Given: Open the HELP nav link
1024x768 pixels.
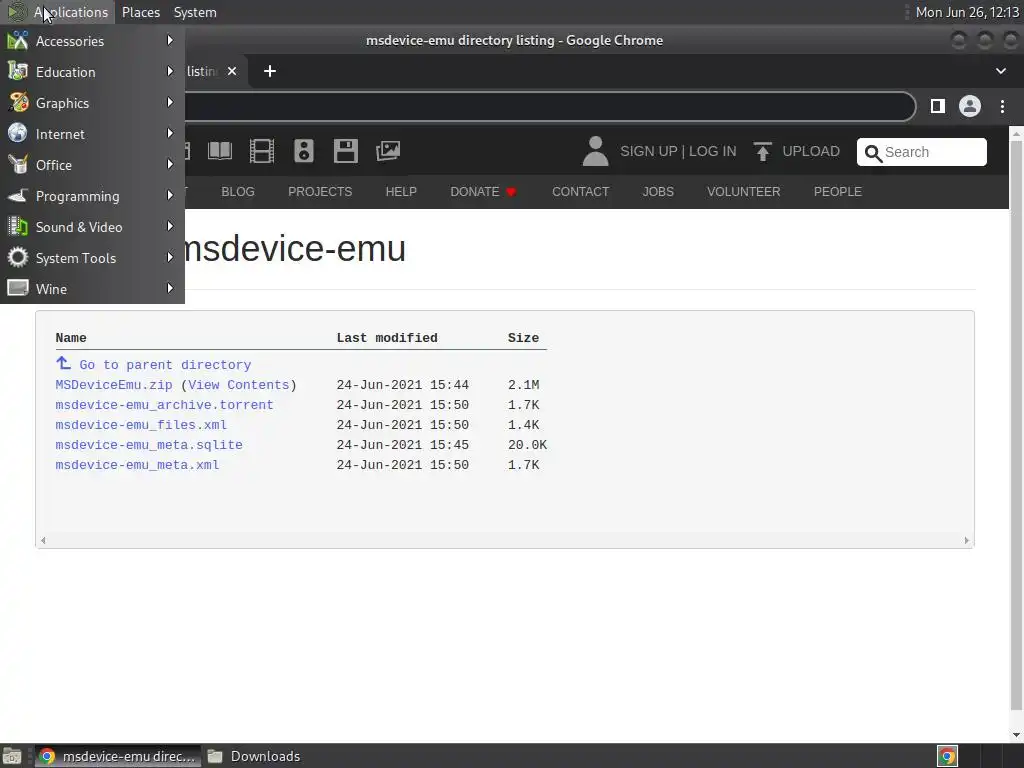Looking at the screenshot, I should pos(401,192).
